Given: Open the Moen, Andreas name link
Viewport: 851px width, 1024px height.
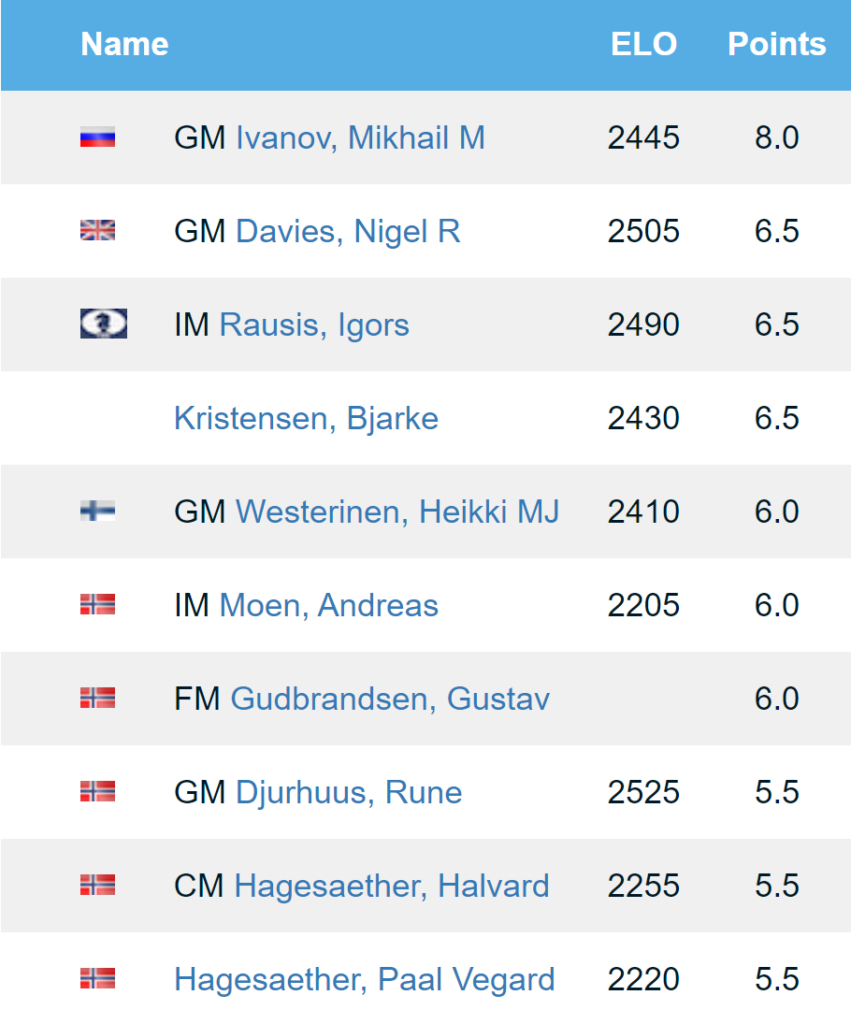Looking at the screenshot, I should [x=328, y=605].
